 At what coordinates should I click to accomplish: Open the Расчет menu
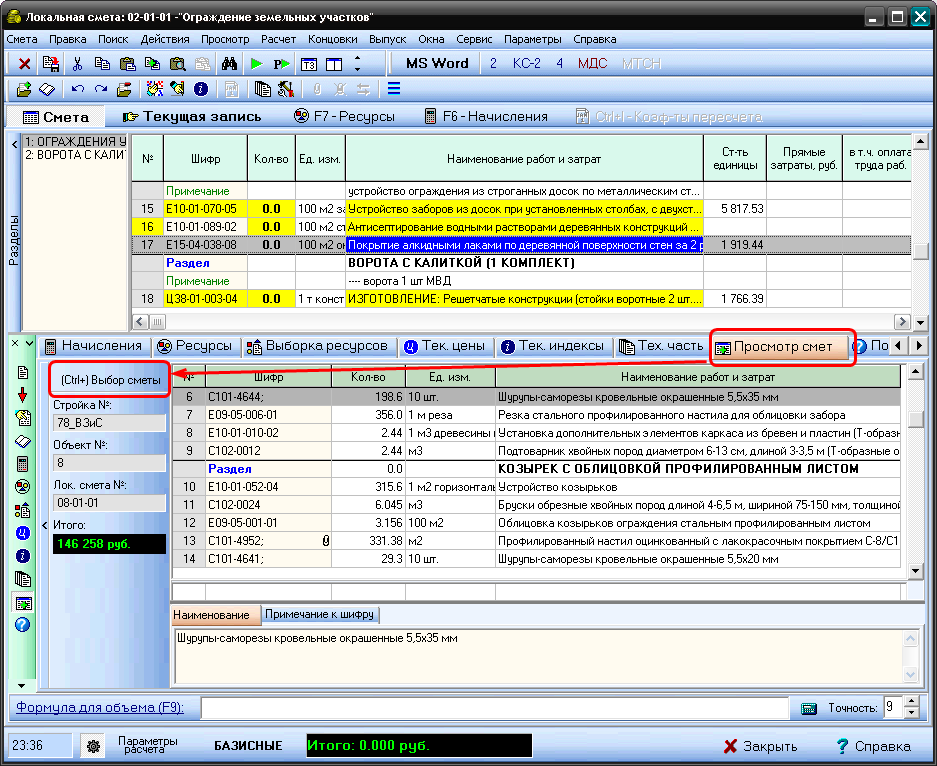point(278,39)
